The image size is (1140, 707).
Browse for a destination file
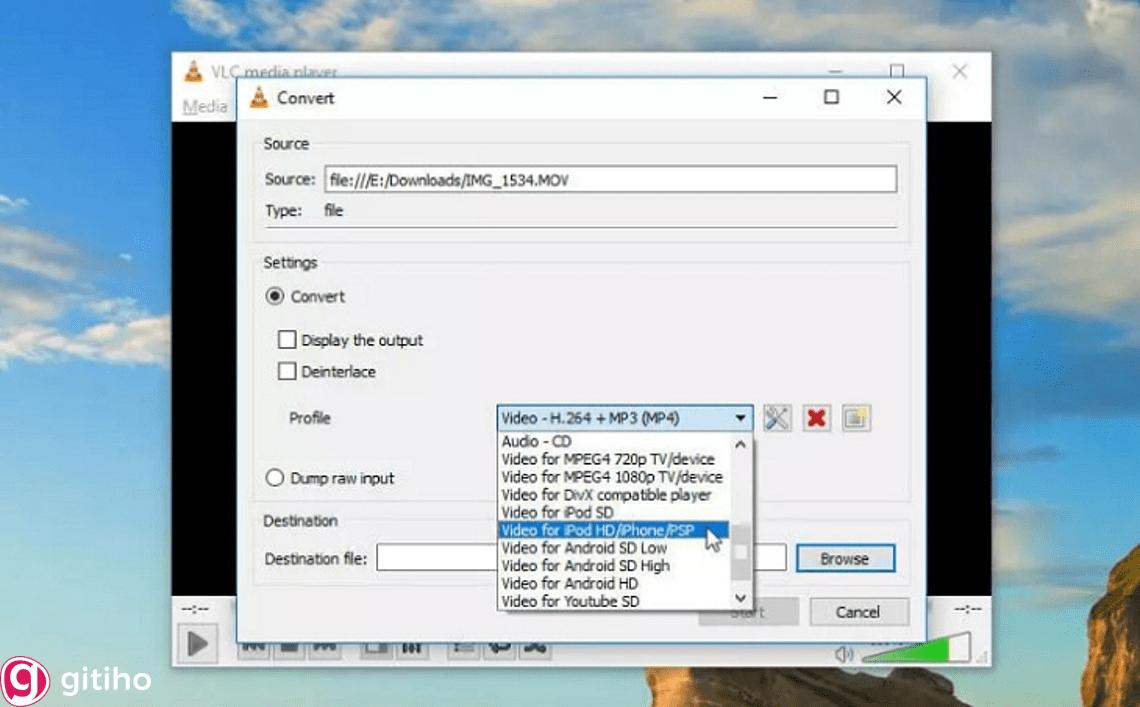845,558
